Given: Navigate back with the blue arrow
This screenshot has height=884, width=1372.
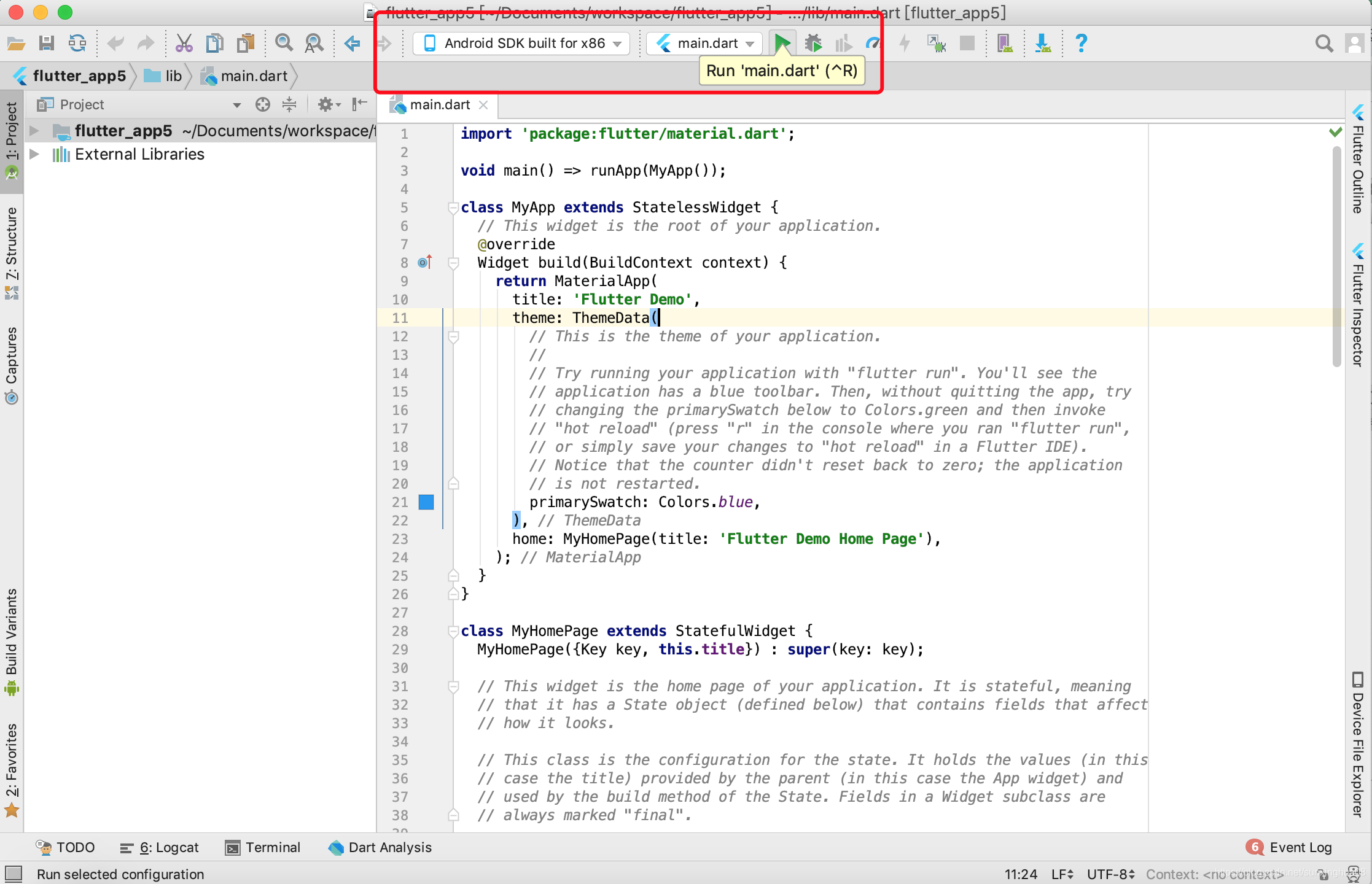Looking at the screenshot, I should (x=352, y=43).
